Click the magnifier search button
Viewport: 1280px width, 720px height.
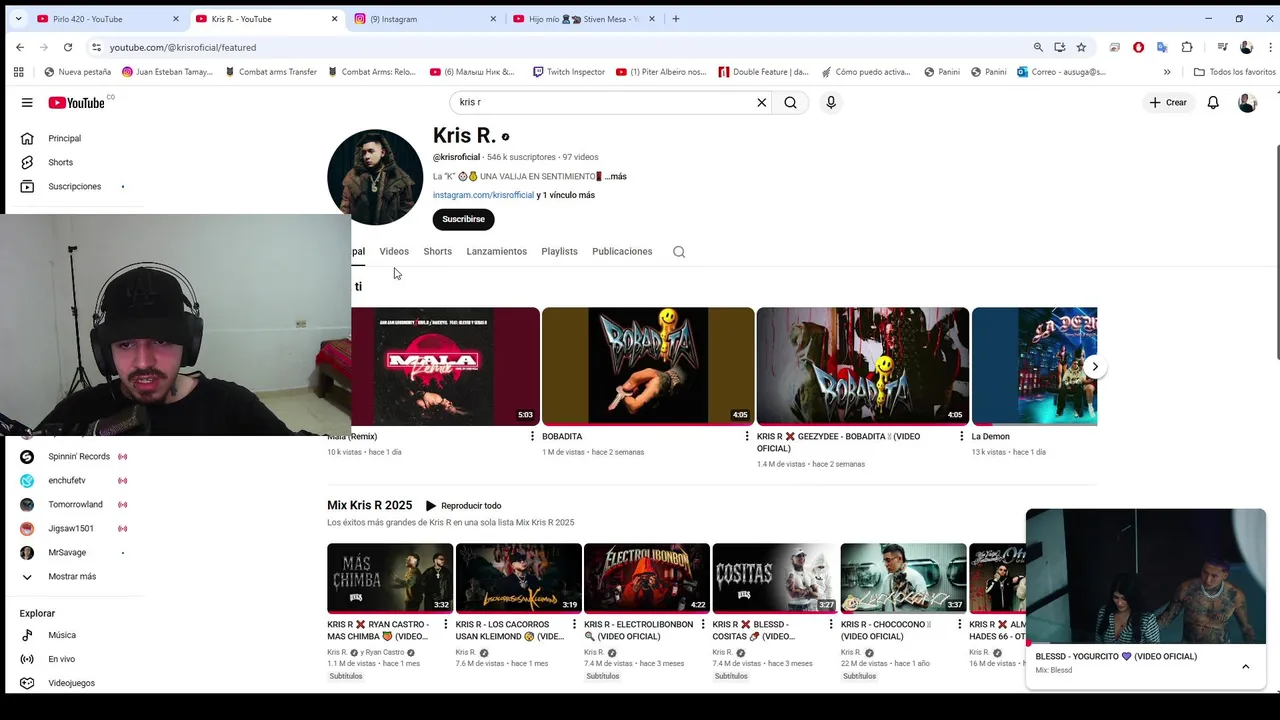(x=790, y=102)
